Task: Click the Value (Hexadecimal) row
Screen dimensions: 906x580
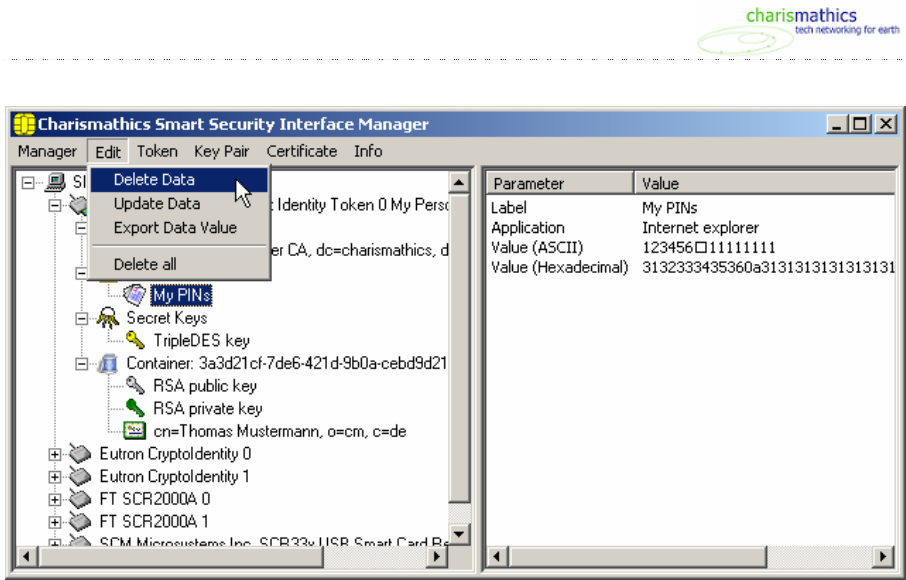Action: [692, 267]
